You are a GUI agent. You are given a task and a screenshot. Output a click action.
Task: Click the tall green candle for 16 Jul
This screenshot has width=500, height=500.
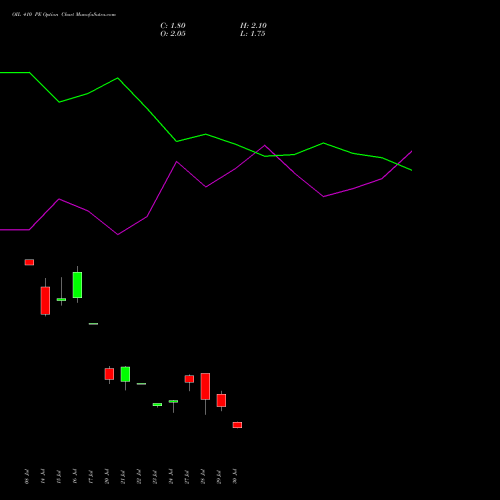pyautogui.click(x=77, y=285)
